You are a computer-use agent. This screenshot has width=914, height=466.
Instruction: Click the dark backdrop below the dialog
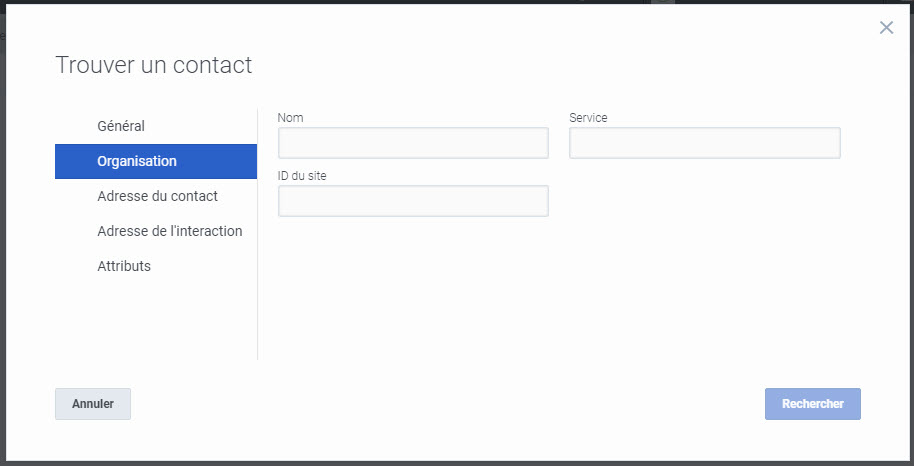(x=457, y=464)
